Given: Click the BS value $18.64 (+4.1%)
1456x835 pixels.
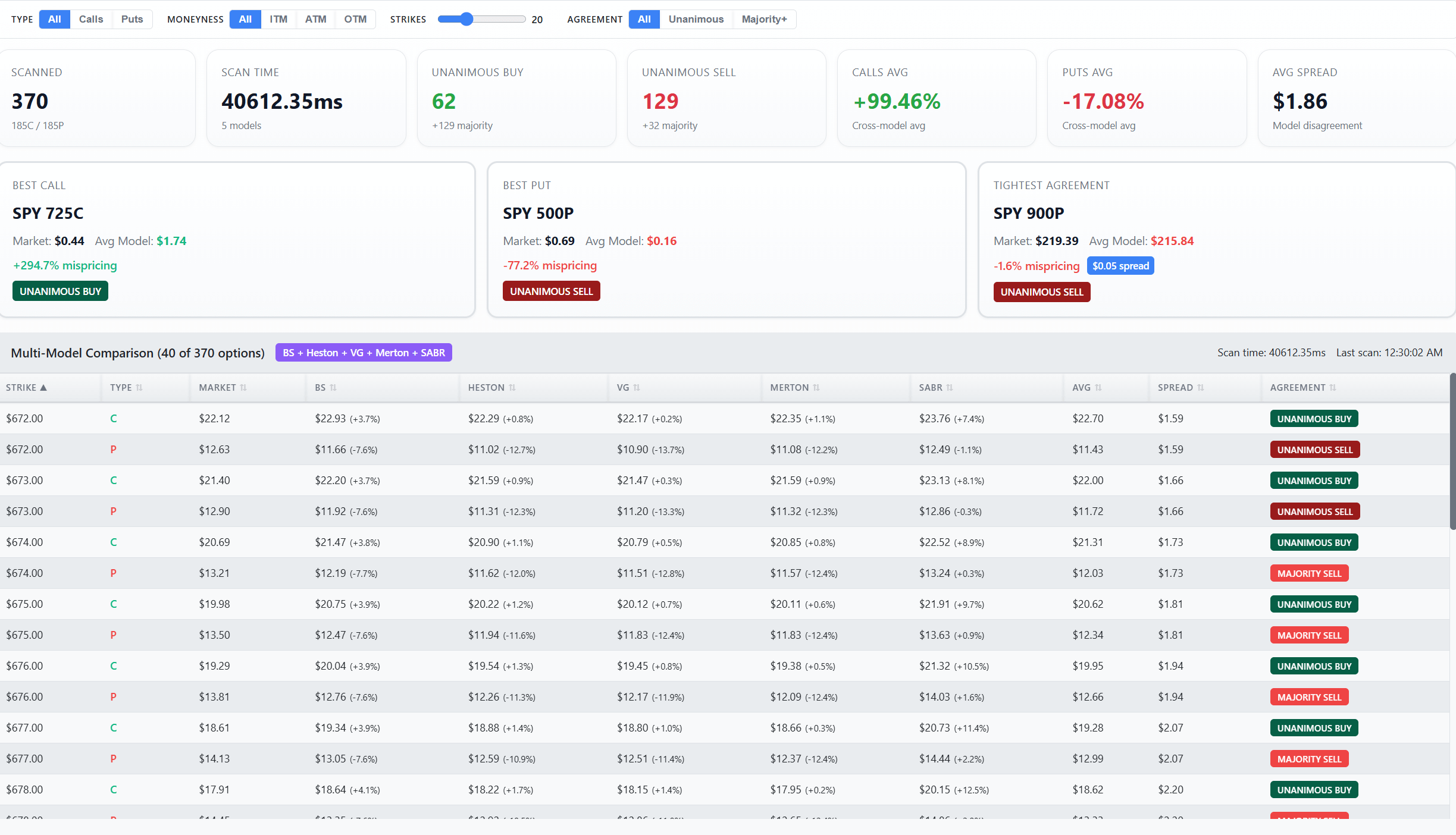Looking at the screenshot, I should (347, 790).
